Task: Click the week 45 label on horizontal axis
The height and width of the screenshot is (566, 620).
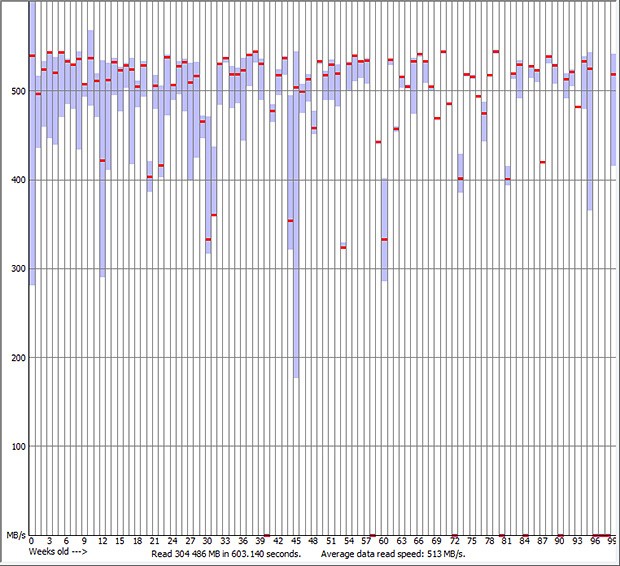Action: pos(296,541)
